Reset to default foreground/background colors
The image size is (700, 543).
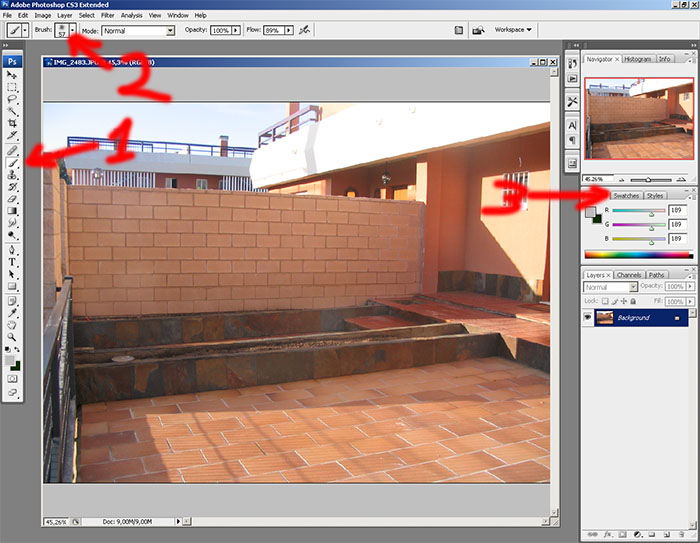click(8, 349)
